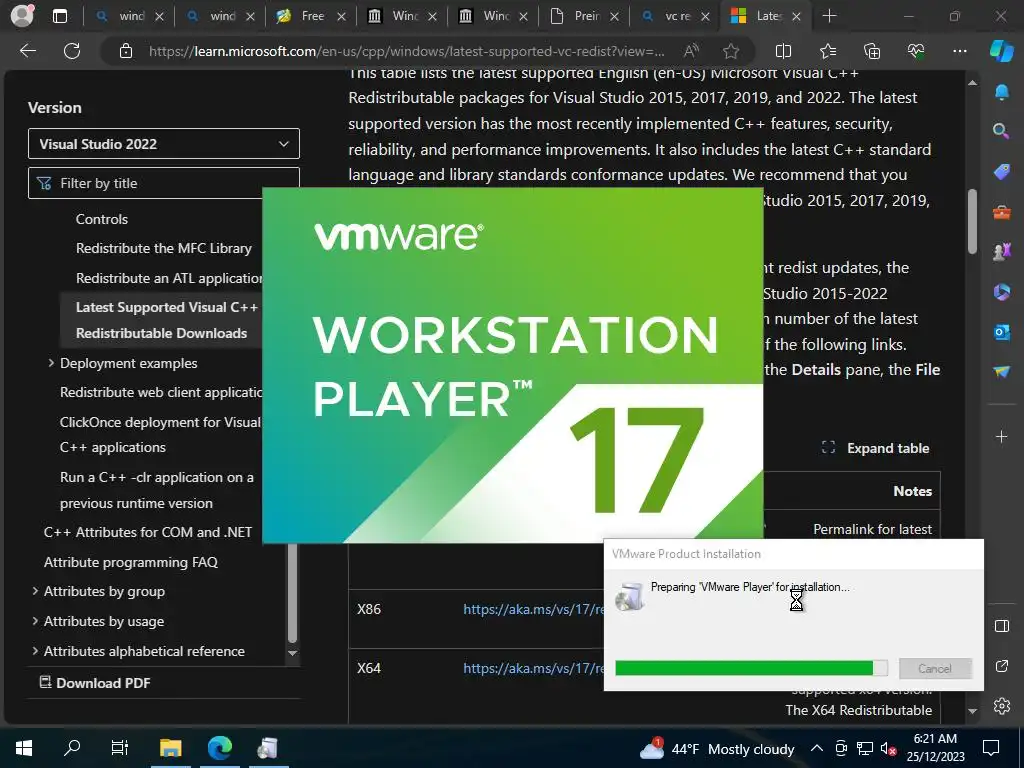
Task: Add a sidebar app with plus icon
Action: tap(1001, 437)
